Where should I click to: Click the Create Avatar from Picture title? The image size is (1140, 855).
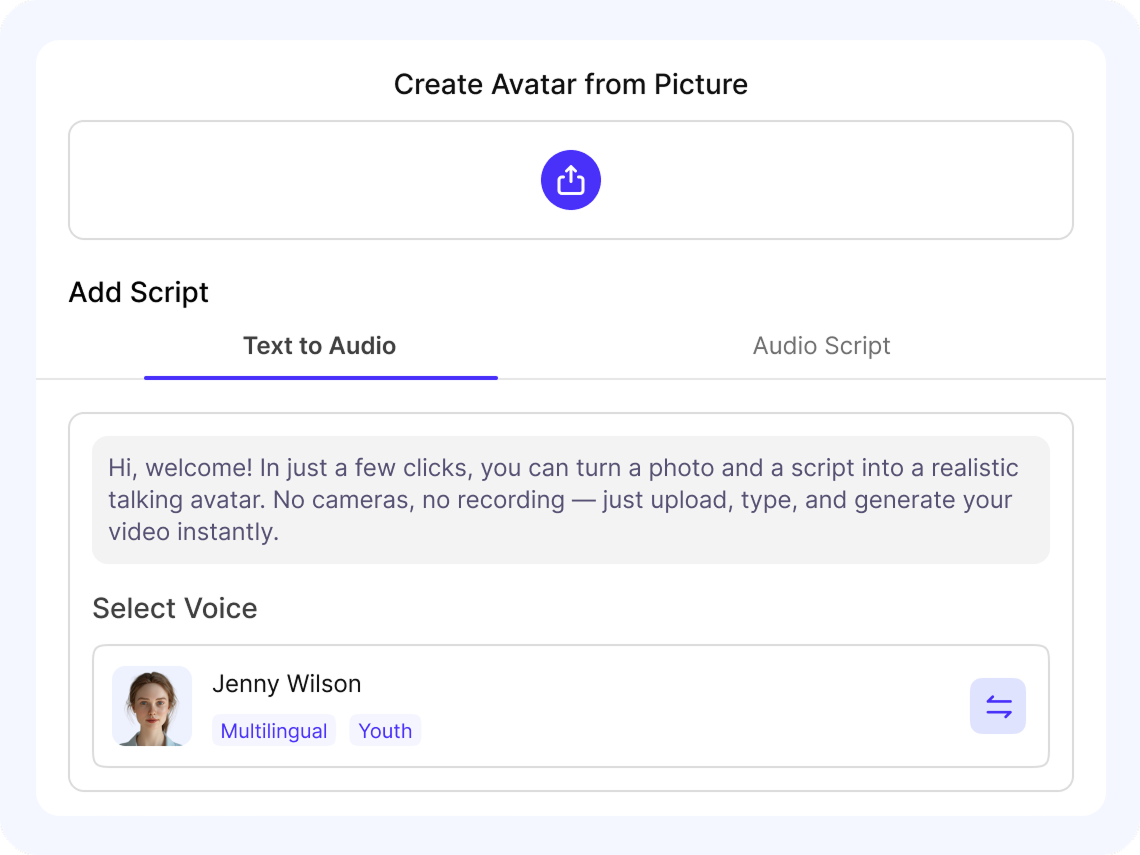coord(570,85)
